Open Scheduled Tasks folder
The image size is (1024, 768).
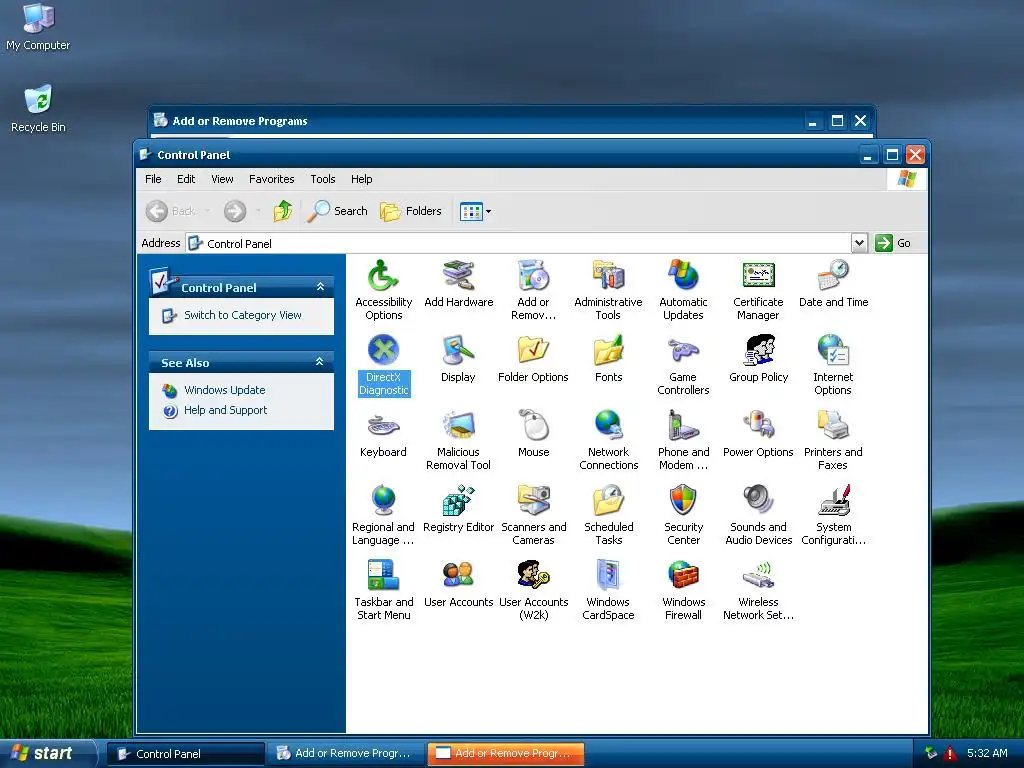click(x=609, y=515)
